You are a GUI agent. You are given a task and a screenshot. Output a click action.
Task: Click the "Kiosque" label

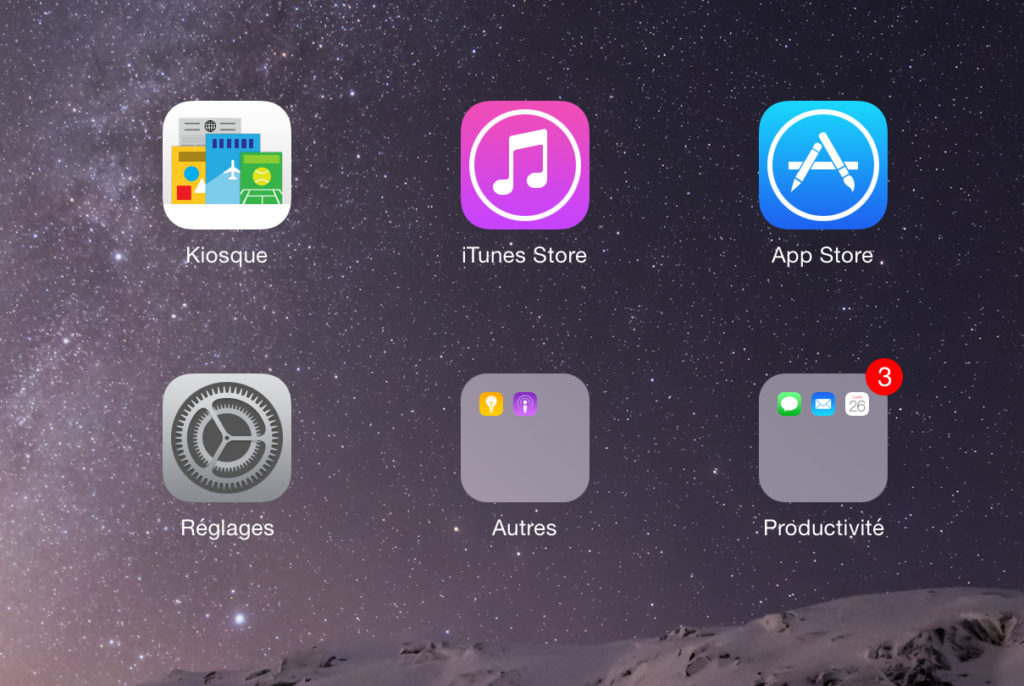tap(227, 255)
